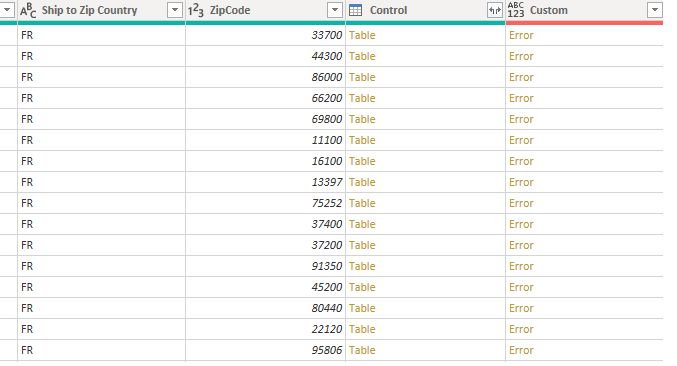The width and height of the screenshot is (677, 366).
Task: Select the FR cell in row 11100
Action: click(101, 140)
